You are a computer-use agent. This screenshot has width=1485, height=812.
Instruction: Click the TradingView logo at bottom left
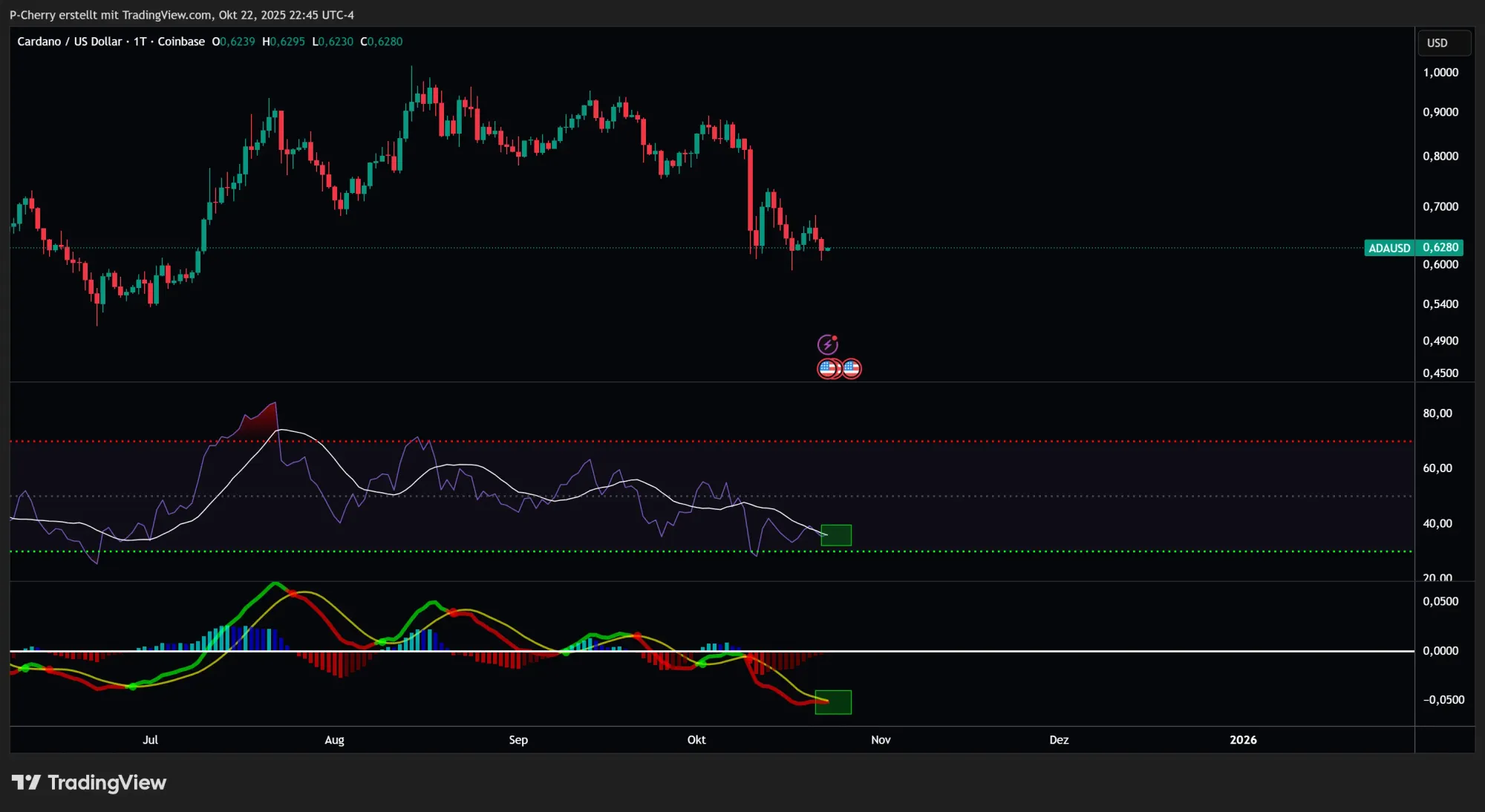[89, 782]
